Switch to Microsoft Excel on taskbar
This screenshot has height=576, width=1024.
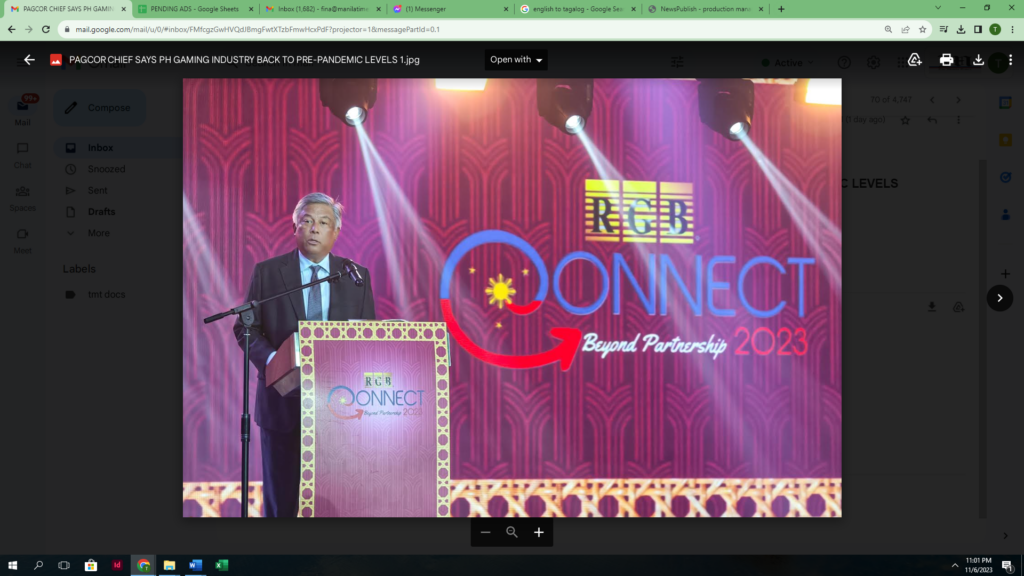[221, 565]
